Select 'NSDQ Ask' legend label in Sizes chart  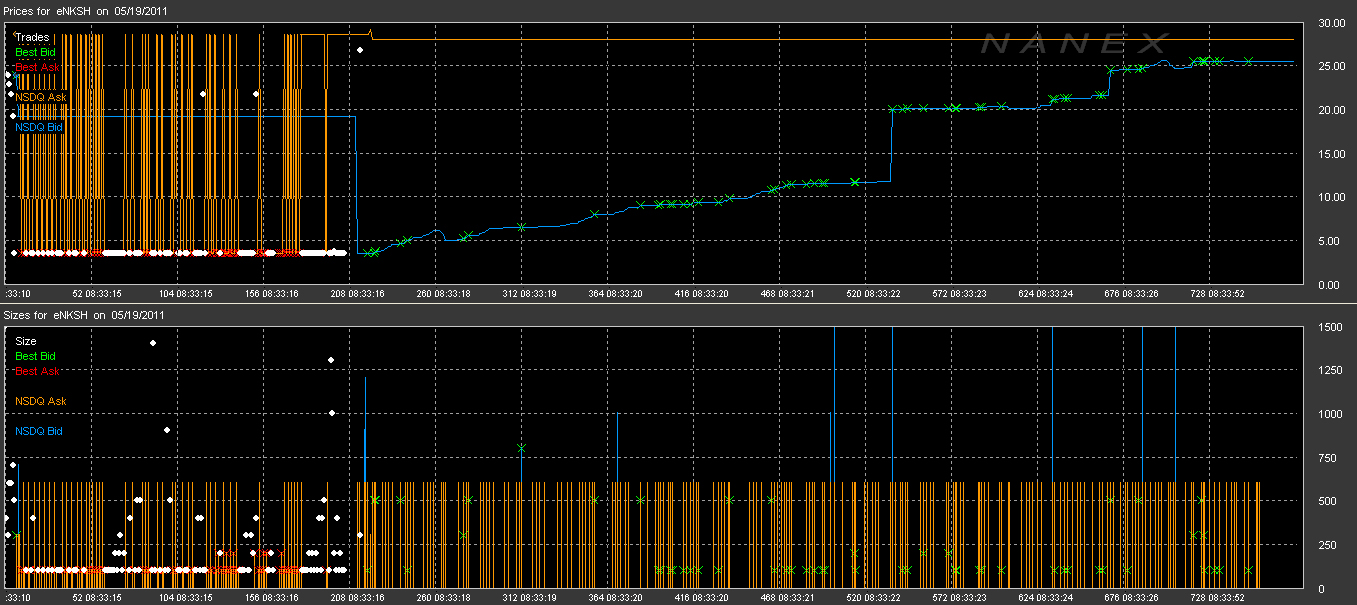click(40, 401)
